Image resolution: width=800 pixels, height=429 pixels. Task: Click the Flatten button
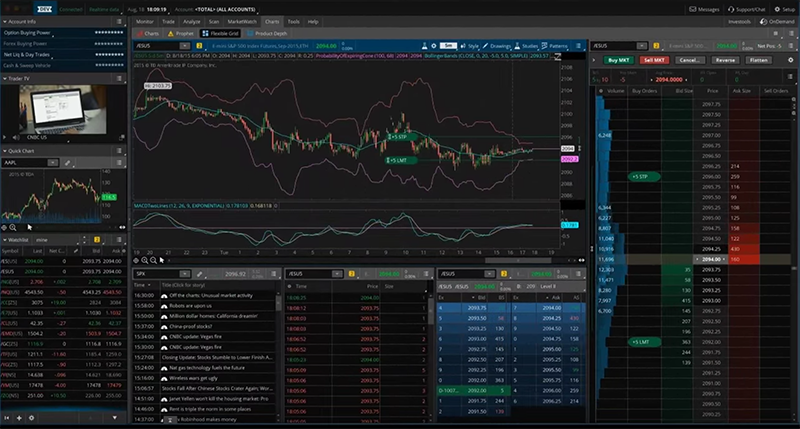click(759, 60)
